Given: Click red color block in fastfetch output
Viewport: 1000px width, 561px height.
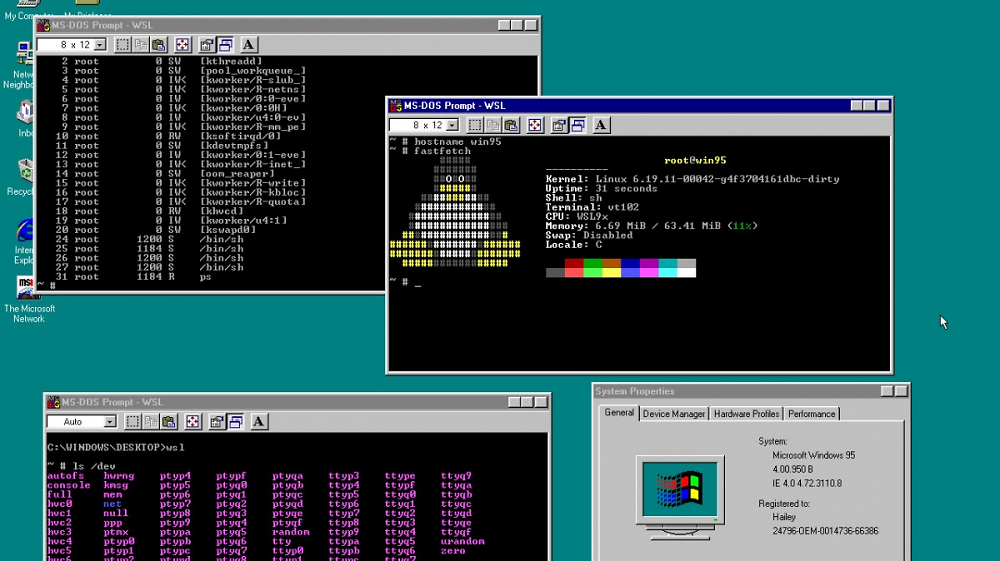Looking at the screenshot, I should pyautogui.click(x=574, y=263).
